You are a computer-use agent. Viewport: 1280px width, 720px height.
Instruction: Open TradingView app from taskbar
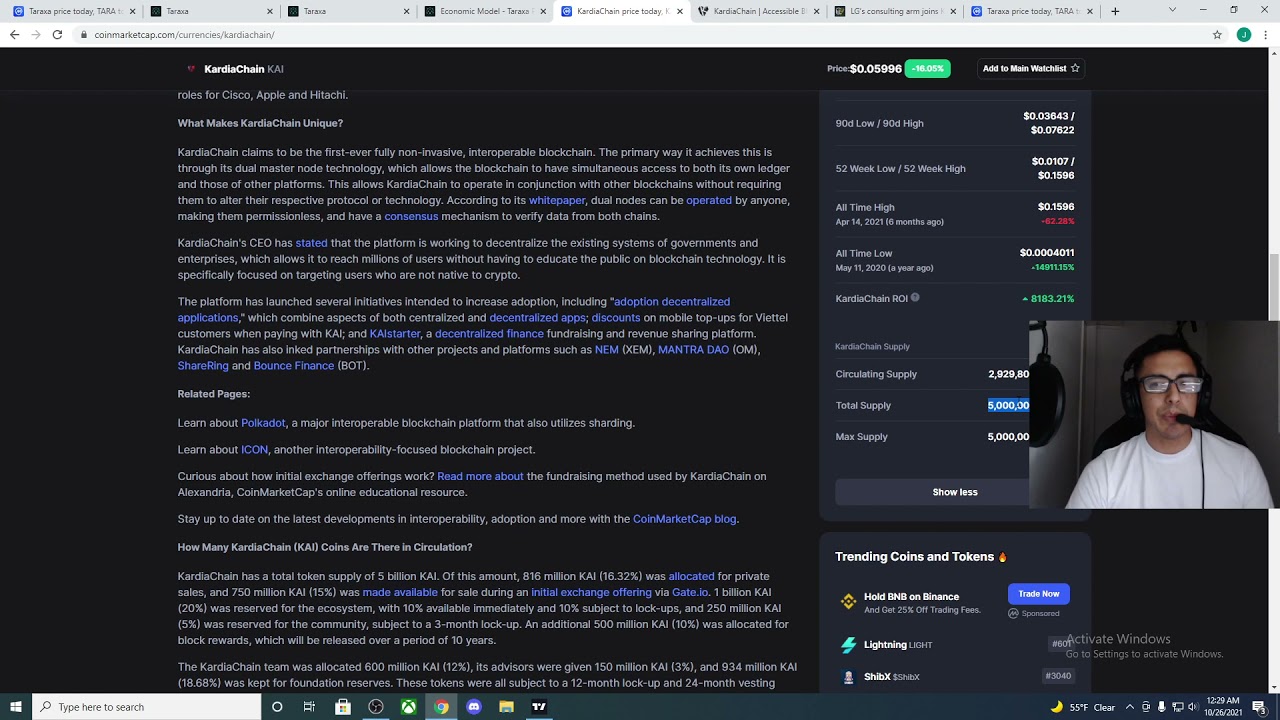pyautogui.click(x=539, y=707)
